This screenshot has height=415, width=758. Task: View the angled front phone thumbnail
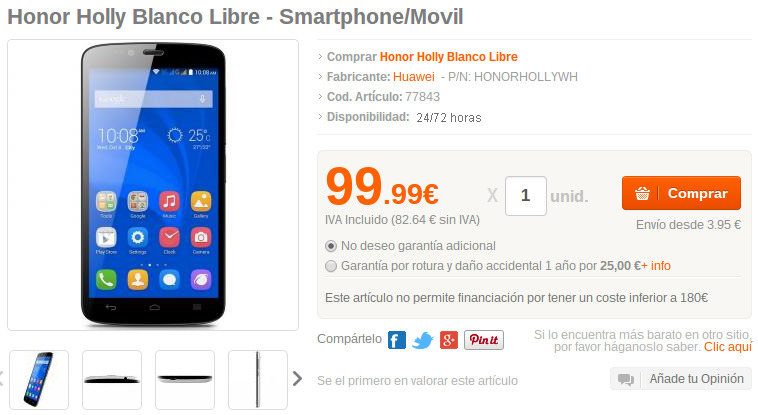tap(39, 380)
